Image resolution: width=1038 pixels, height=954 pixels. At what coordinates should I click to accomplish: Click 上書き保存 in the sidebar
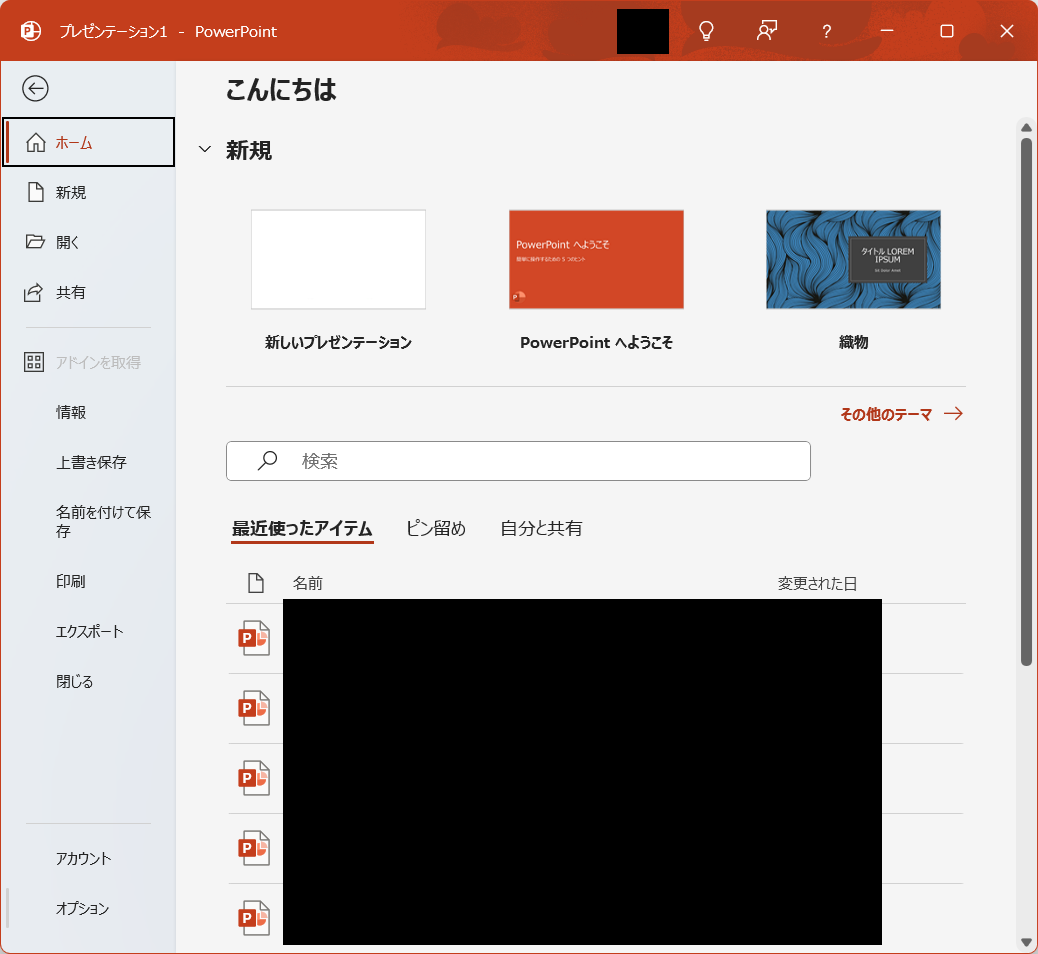(89, 462)
